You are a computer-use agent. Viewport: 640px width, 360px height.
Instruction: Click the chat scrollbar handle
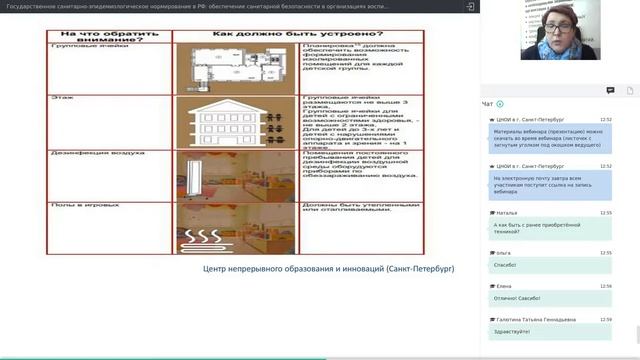(x=638, y=335)
